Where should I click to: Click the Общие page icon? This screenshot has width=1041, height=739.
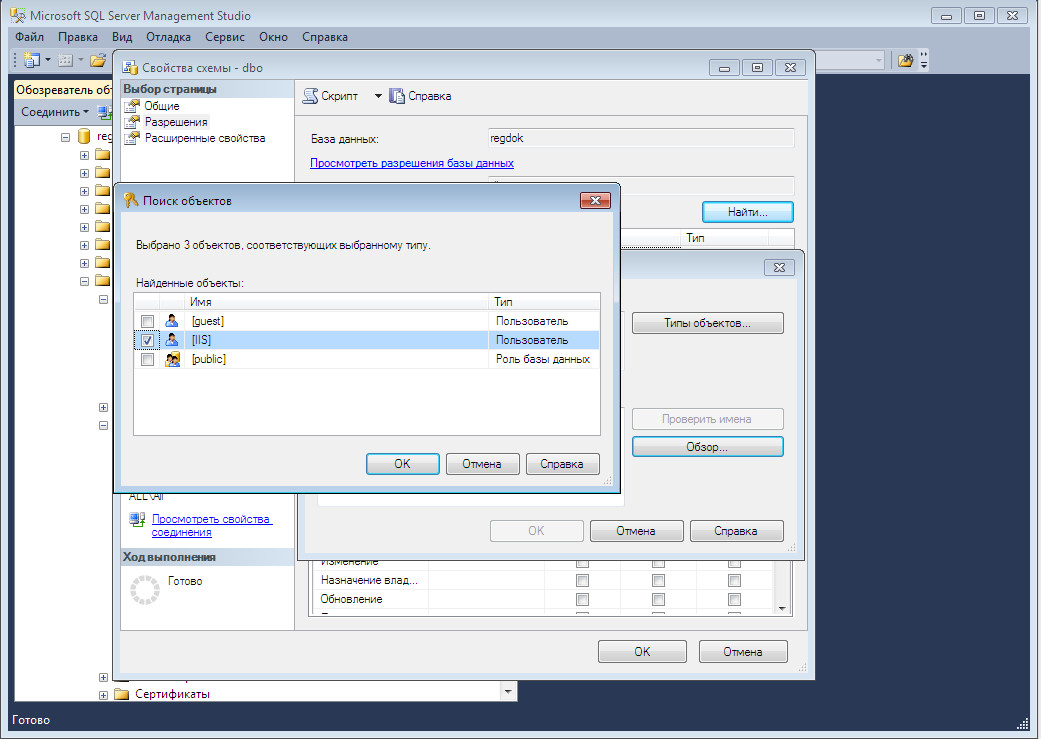point(133,106)
